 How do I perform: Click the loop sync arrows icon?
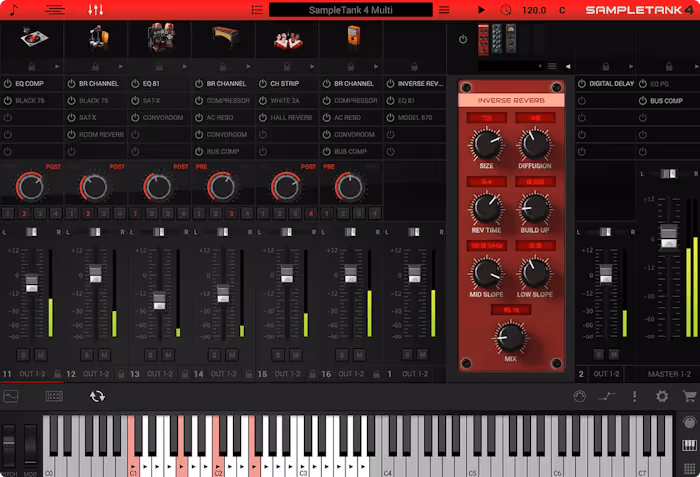97,396
